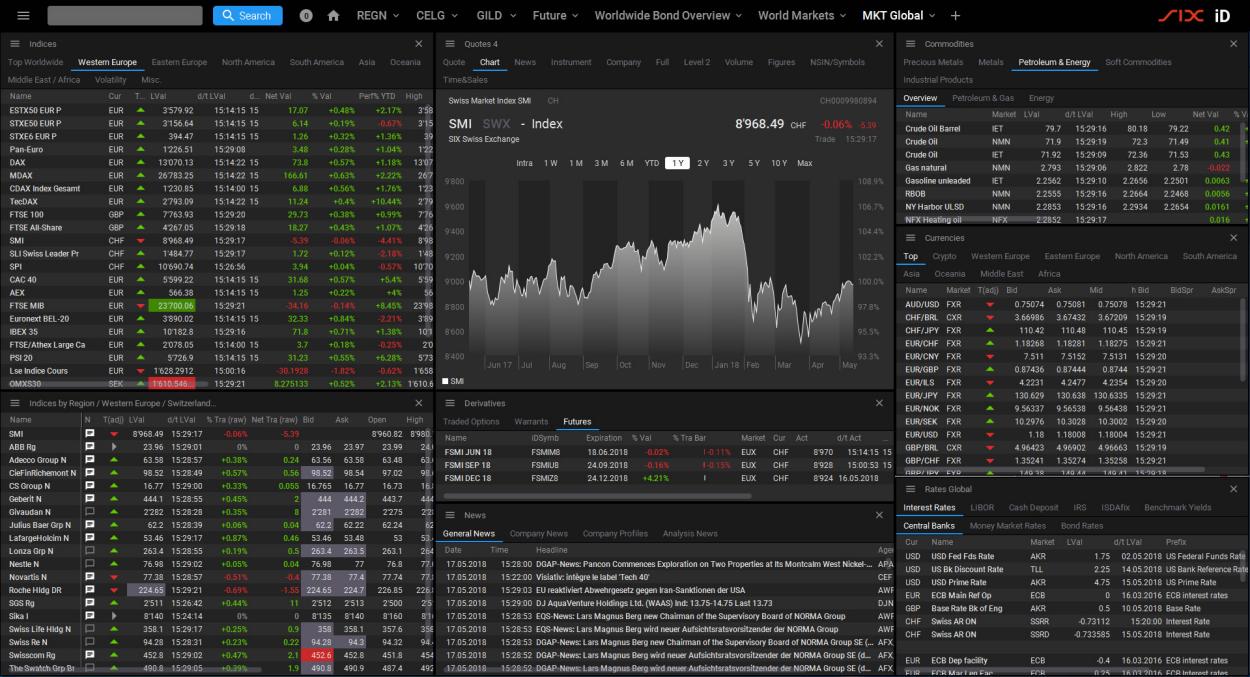Set chart range to 3 M
Screen dimensions: 1250x677
601,163
